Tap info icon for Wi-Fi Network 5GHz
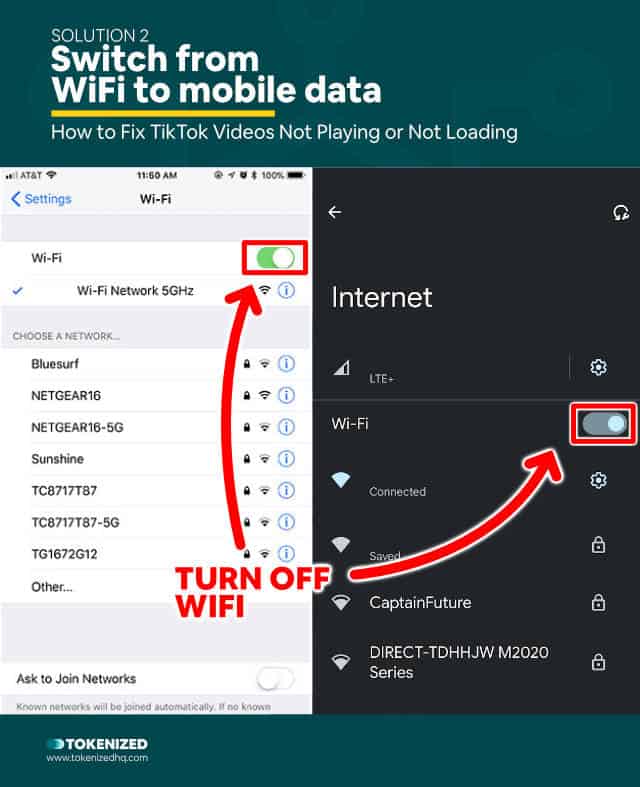640x787 pixels. [287, 291]
